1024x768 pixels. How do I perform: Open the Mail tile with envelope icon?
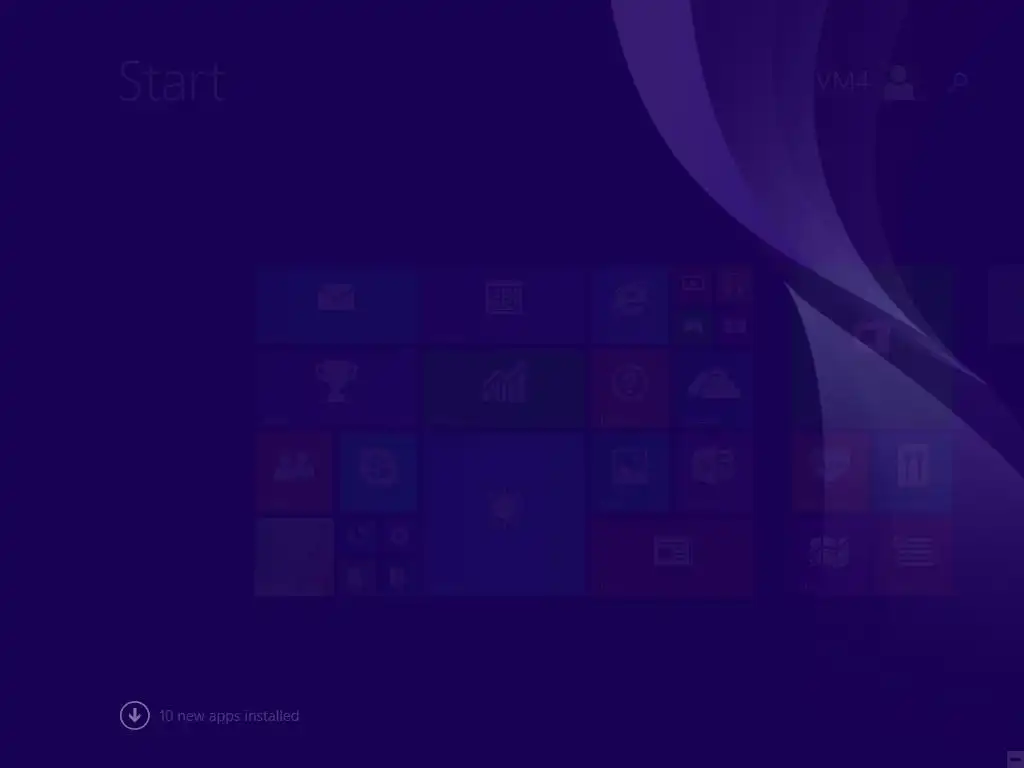pyautogui.click(x=336, y=304)
